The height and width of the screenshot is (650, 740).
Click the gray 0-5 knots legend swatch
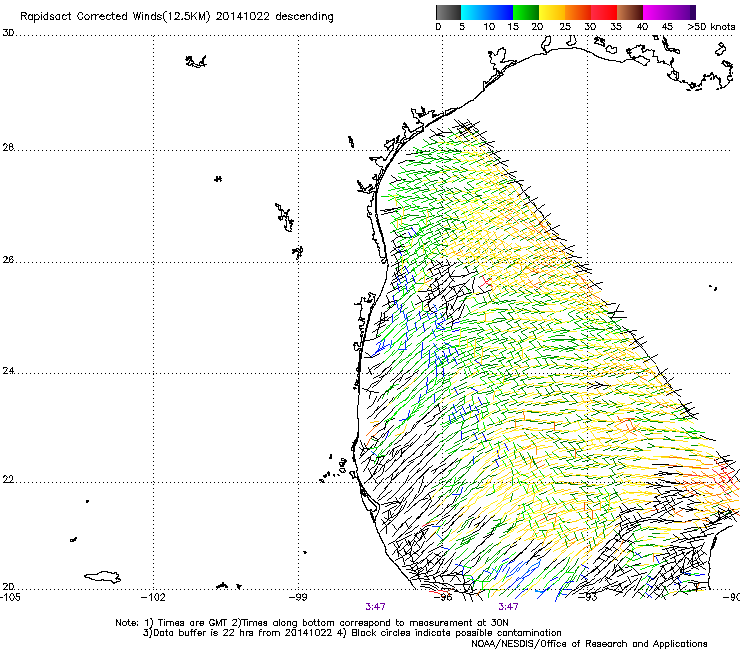tap(448, 12)
